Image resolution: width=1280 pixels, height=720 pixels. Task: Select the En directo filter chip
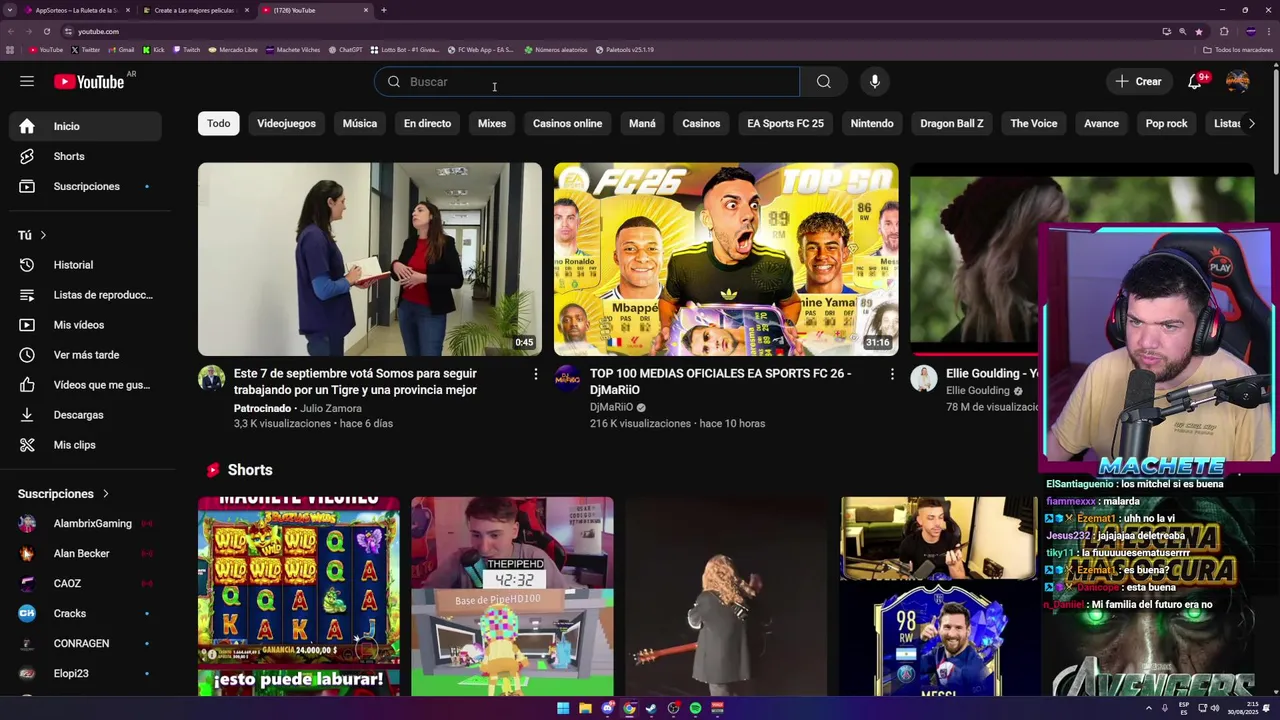427,124
